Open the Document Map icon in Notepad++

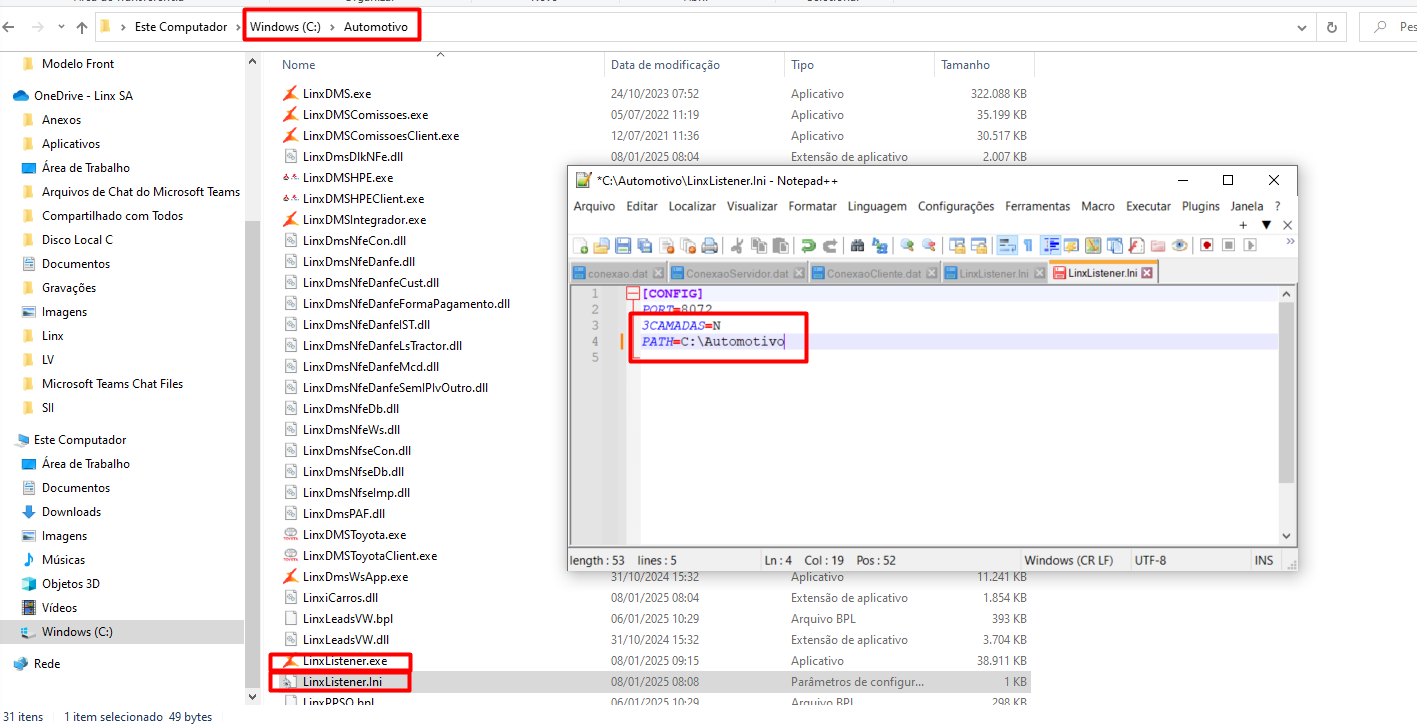pos(1093,245)
